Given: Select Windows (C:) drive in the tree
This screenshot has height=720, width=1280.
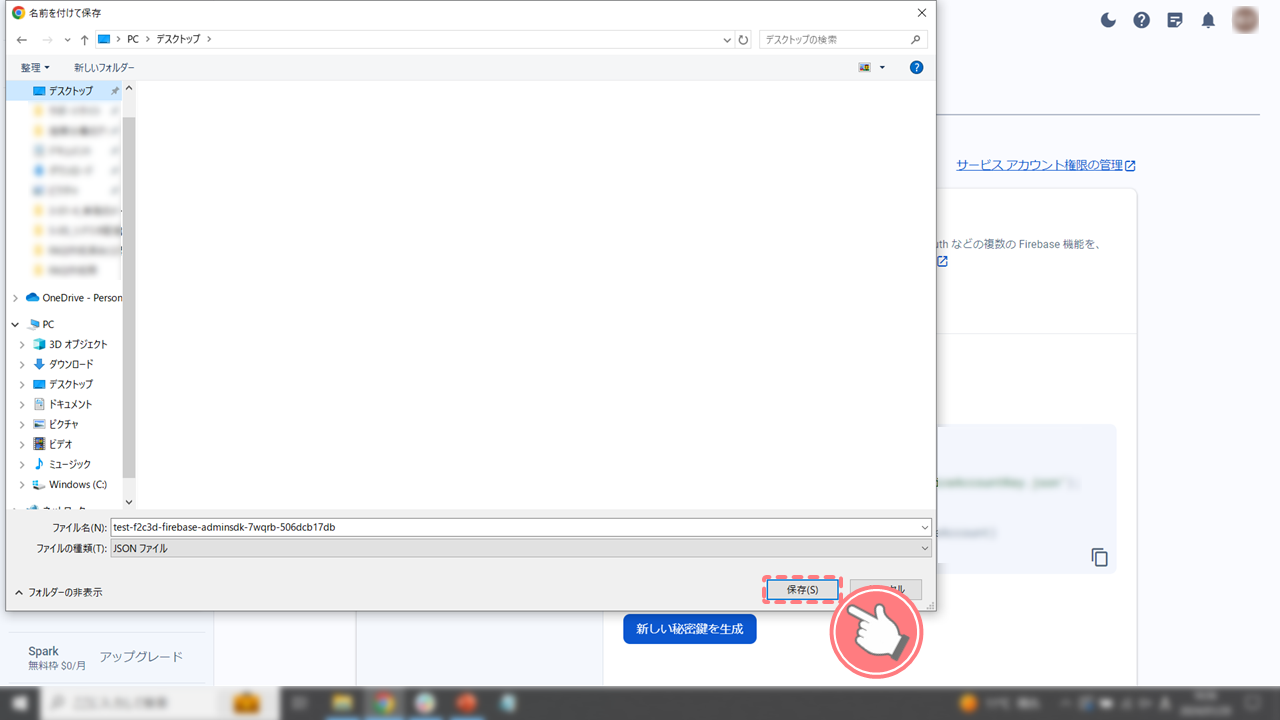Looking at the screenshot, I should point(70,484).
